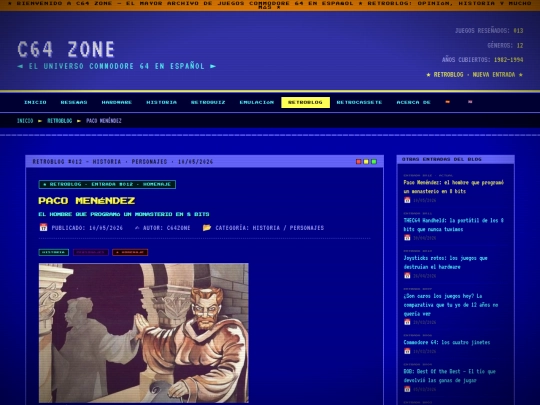540x405 pixels.
Task: Click the Retroblog Nueva Entrada header link
Action: 475,75
